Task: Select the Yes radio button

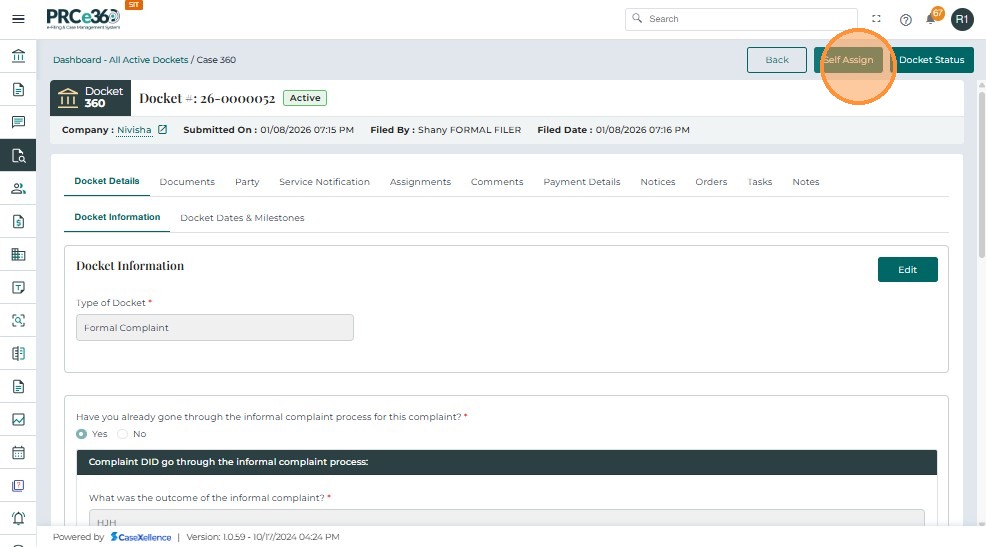Action: coord(82,434)
